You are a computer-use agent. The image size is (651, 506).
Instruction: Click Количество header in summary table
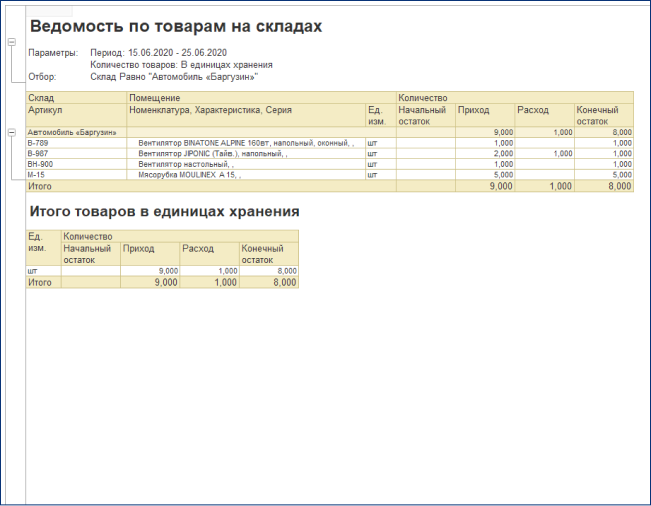[x=180, y=237]
